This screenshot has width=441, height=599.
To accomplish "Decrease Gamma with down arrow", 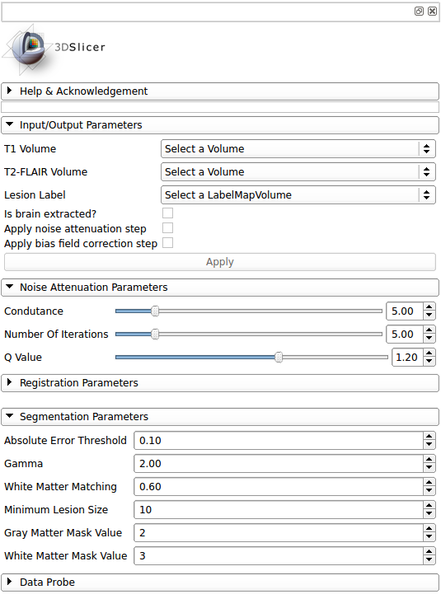I will point(429,468).
